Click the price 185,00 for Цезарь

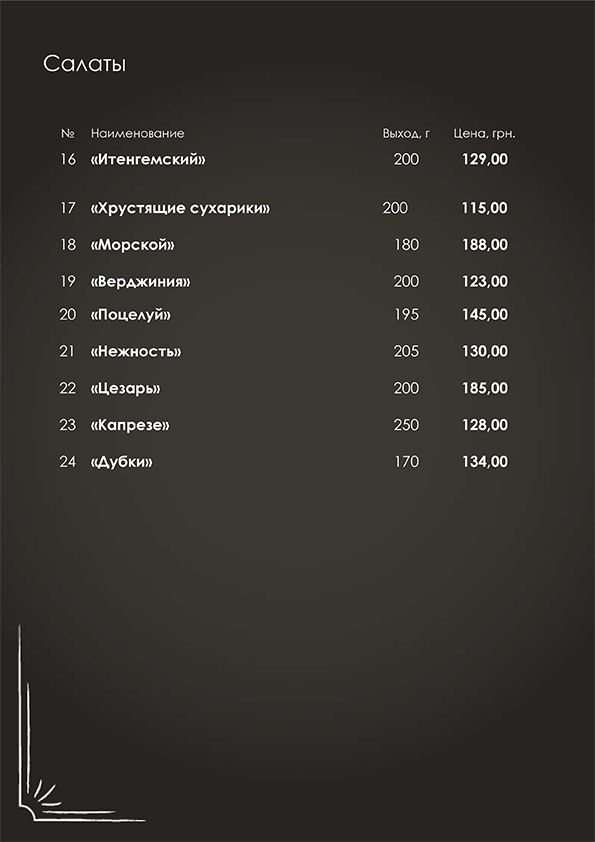[x=485, y=388]
